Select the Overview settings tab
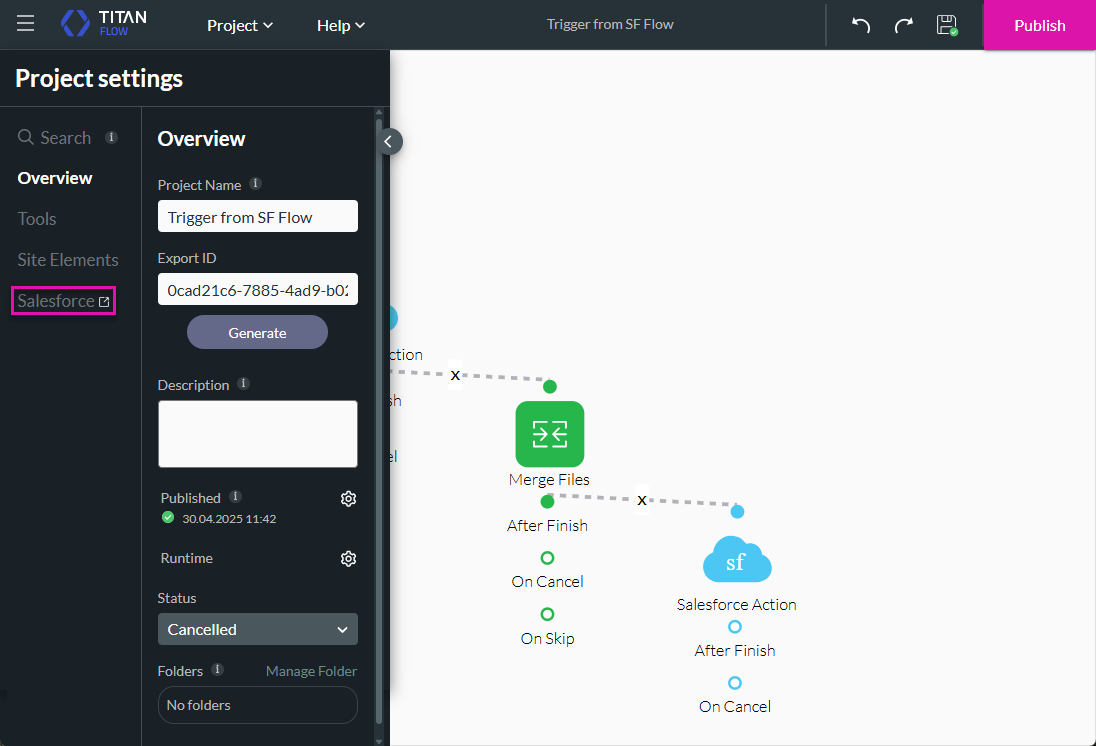Viewport: 1096px width, 746px height. [55, 178]
